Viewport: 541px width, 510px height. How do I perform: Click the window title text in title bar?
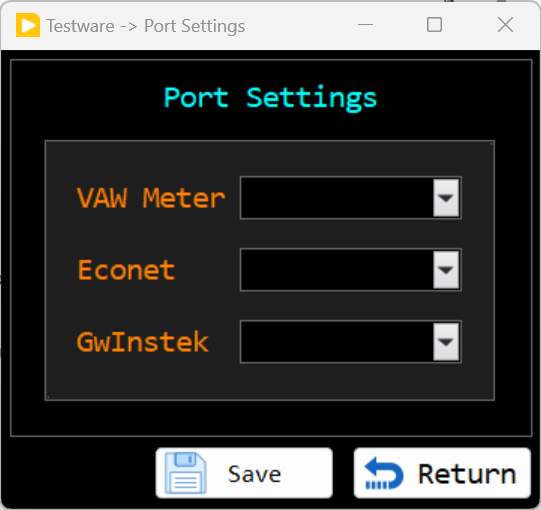(146, 26)
